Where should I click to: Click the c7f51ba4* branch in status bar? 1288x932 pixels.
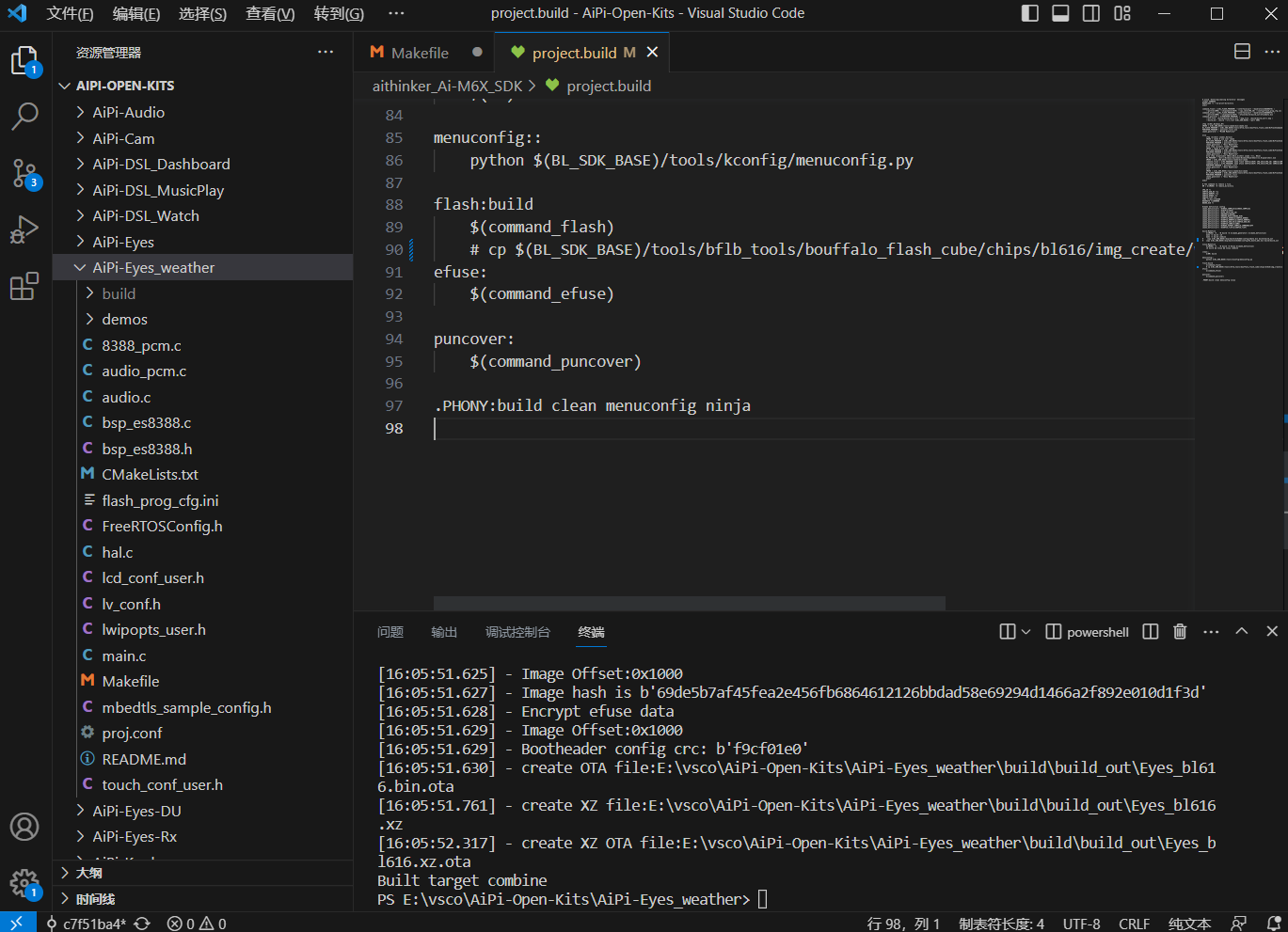[x=86, y=924]
